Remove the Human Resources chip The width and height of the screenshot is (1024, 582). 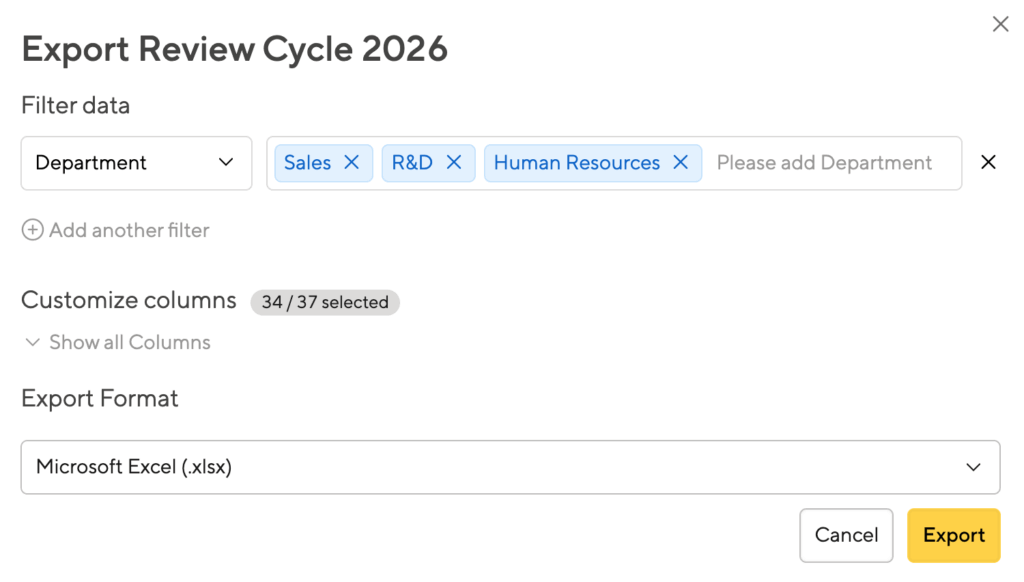pyautogui.click(x=681, y=163)
